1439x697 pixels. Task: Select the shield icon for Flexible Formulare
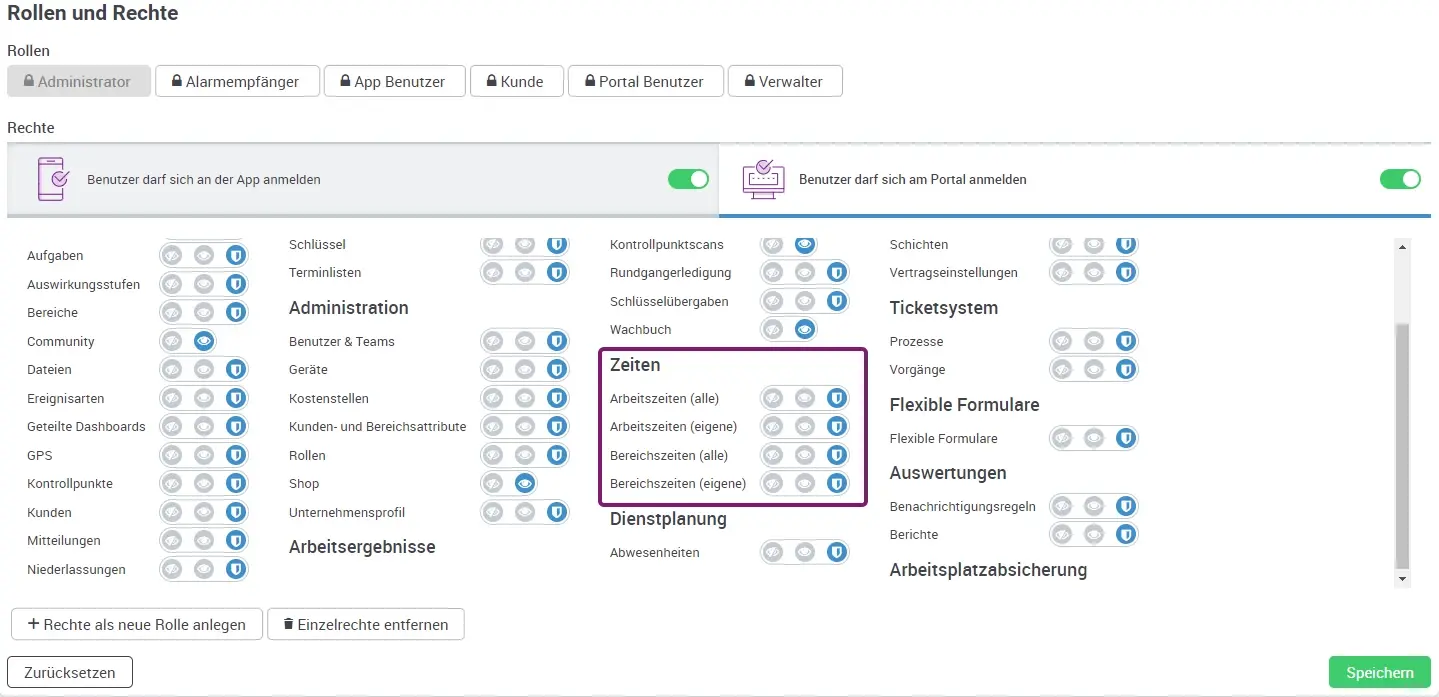click(1125, 438)
